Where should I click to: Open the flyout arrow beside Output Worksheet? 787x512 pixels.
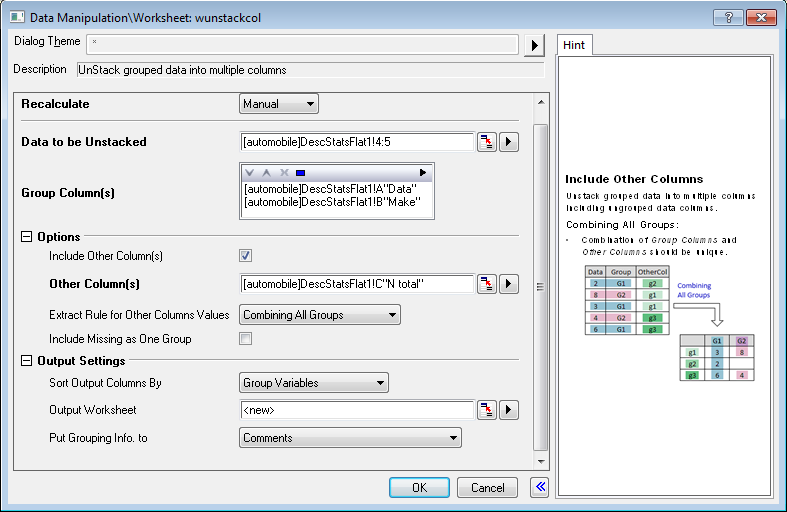(x=508, y=410)
